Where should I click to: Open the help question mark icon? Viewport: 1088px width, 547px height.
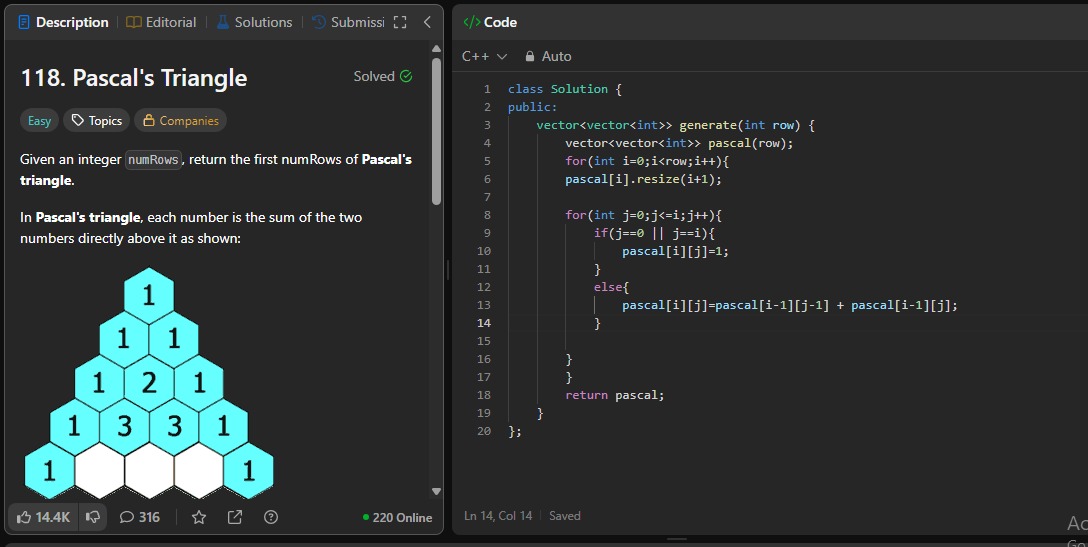pyautogui.click(x=271, y=517)
